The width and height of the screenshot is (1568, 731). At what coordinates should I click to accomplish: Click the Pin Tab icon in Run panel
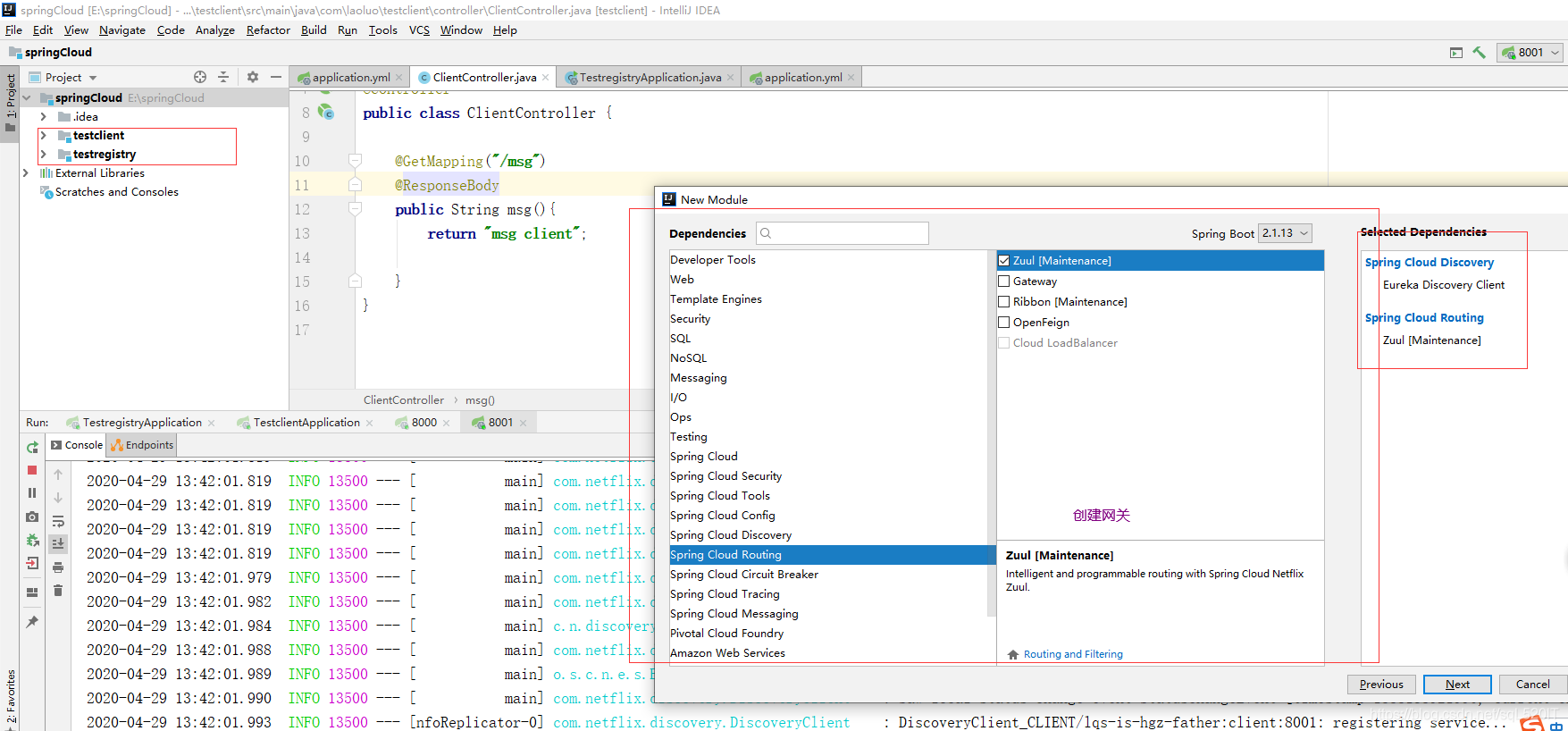point(32,622)
